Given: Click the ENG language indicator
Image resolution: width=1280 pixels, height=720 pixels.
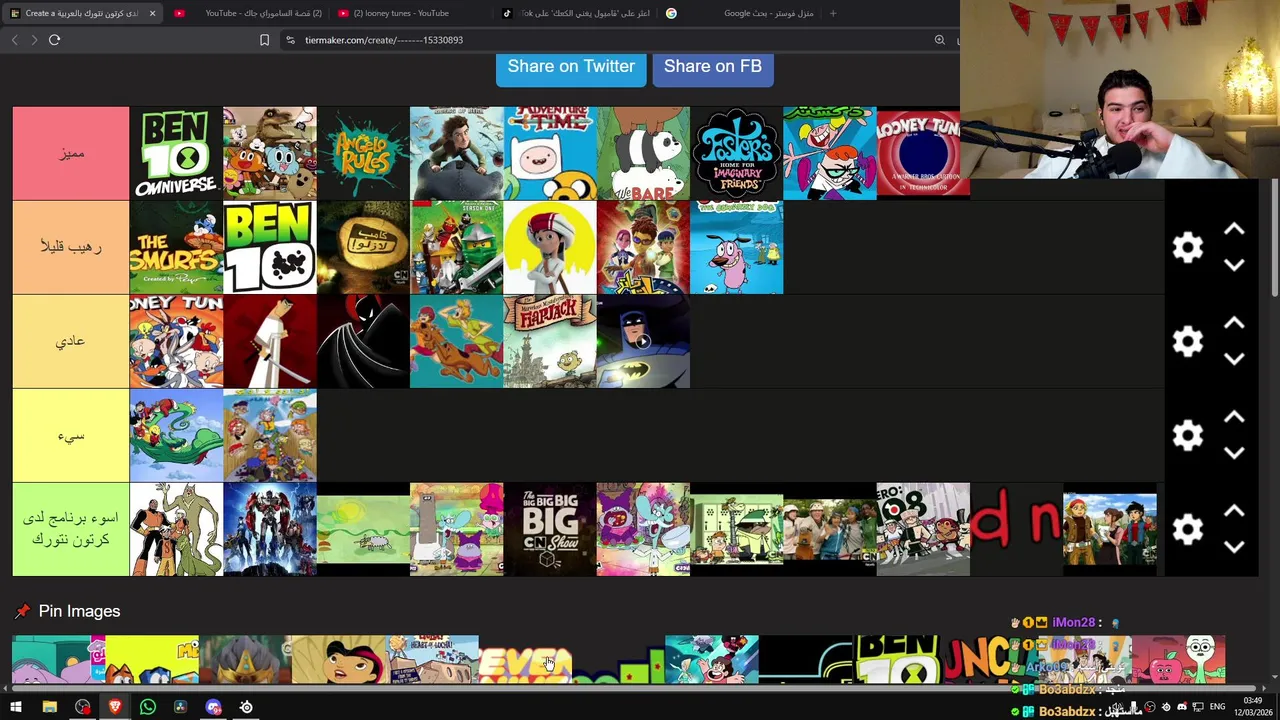Looking at the screenshot, I should click(x=1217, y=707).
